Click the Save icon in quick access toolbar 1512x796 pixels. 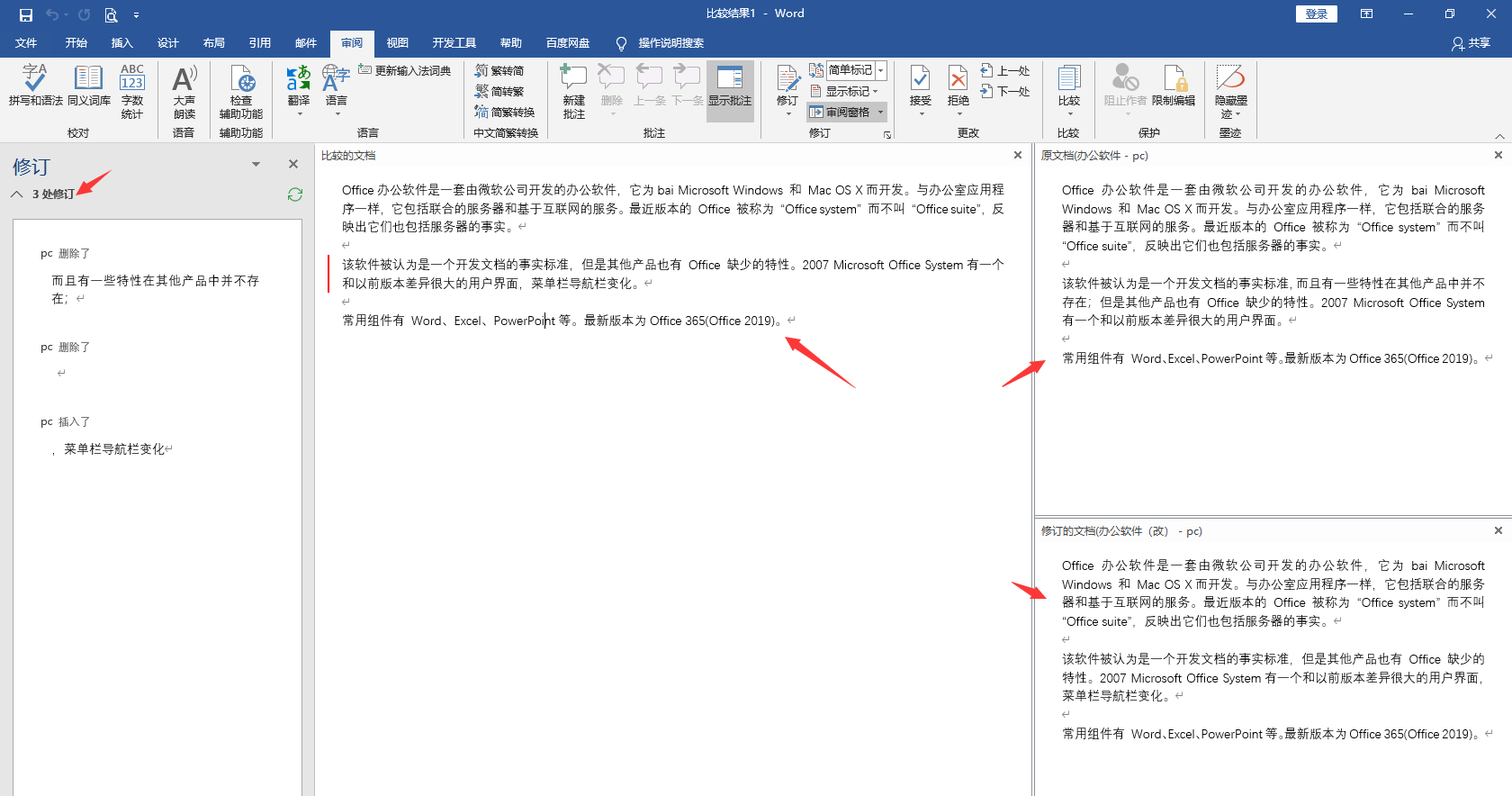[x=25, y=14]
